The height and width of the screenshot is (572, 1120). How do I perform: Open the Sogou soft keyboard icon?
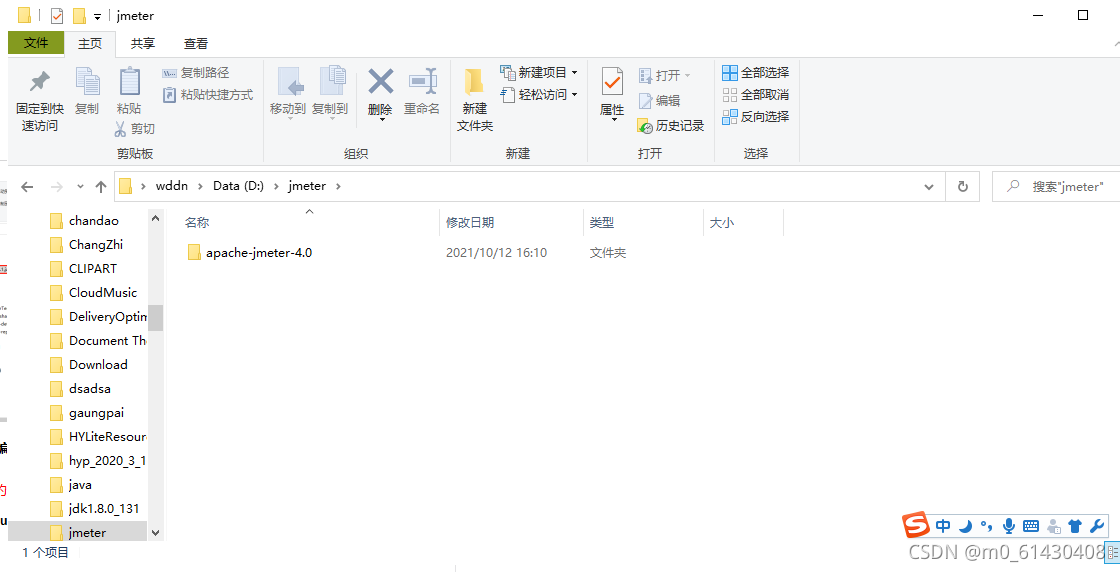pyautogui.click(x=1031, y=526)
